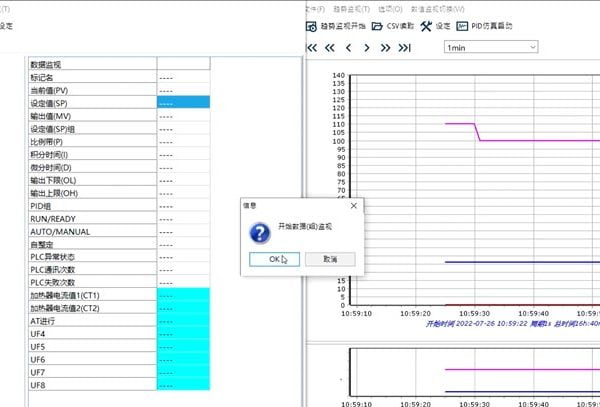Image resolution: width=600 pixels, height=407 pixels.
Task: Click the CSV读取 folder icon
Action: (378, 26)
